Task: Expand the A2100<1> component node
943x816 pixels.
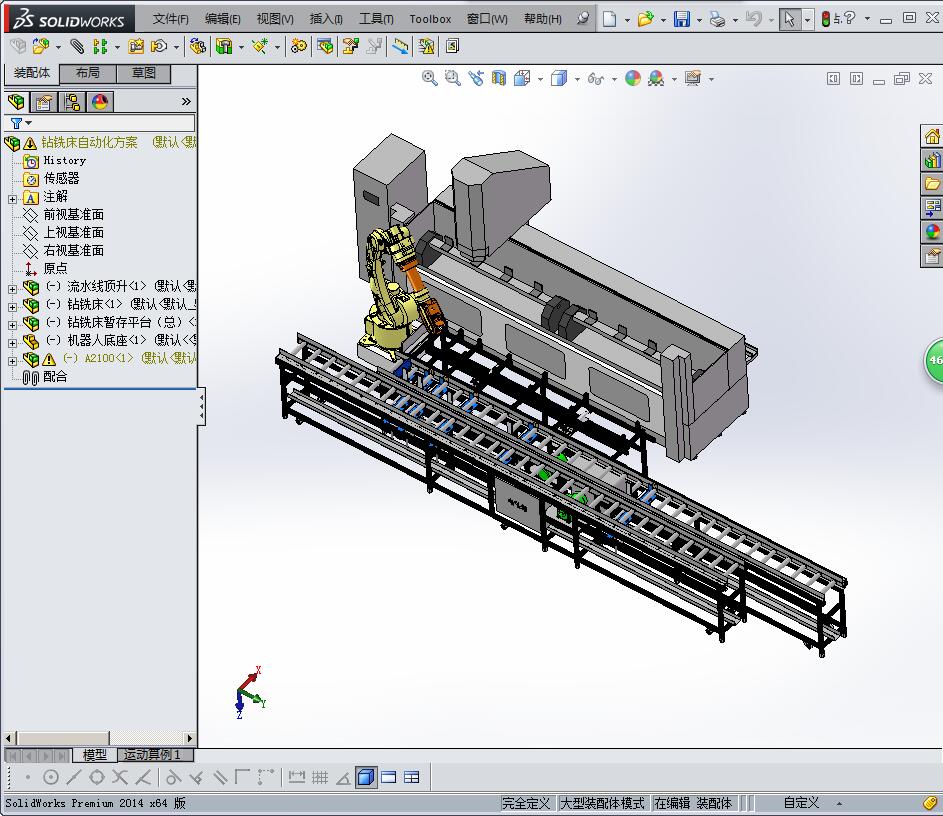Action: click(x=12, y=361)
